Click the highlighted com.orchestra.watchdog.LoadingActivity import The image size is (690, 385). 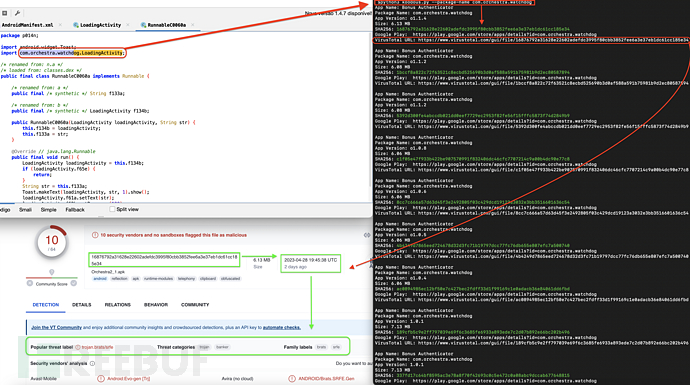coord(72,53)
